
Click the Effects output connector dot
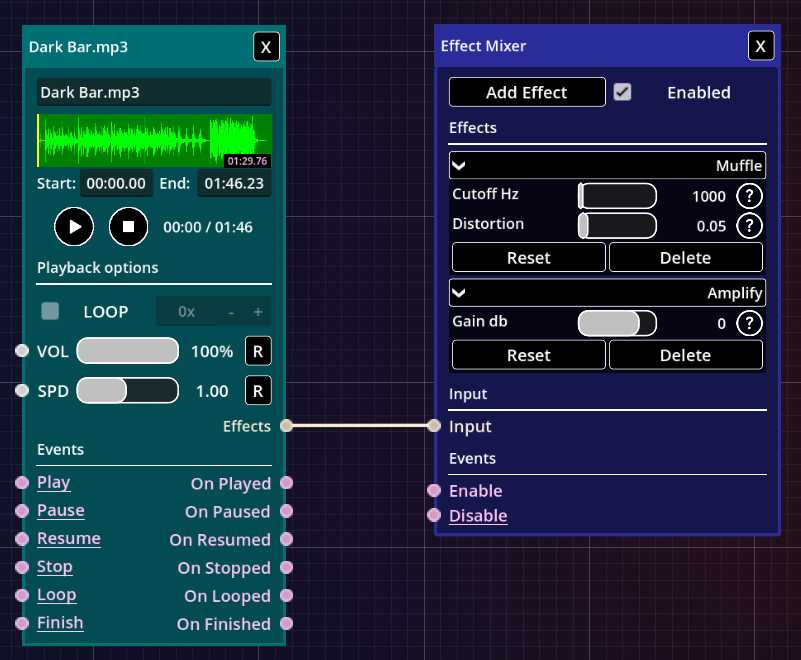(x=287, y=426)
